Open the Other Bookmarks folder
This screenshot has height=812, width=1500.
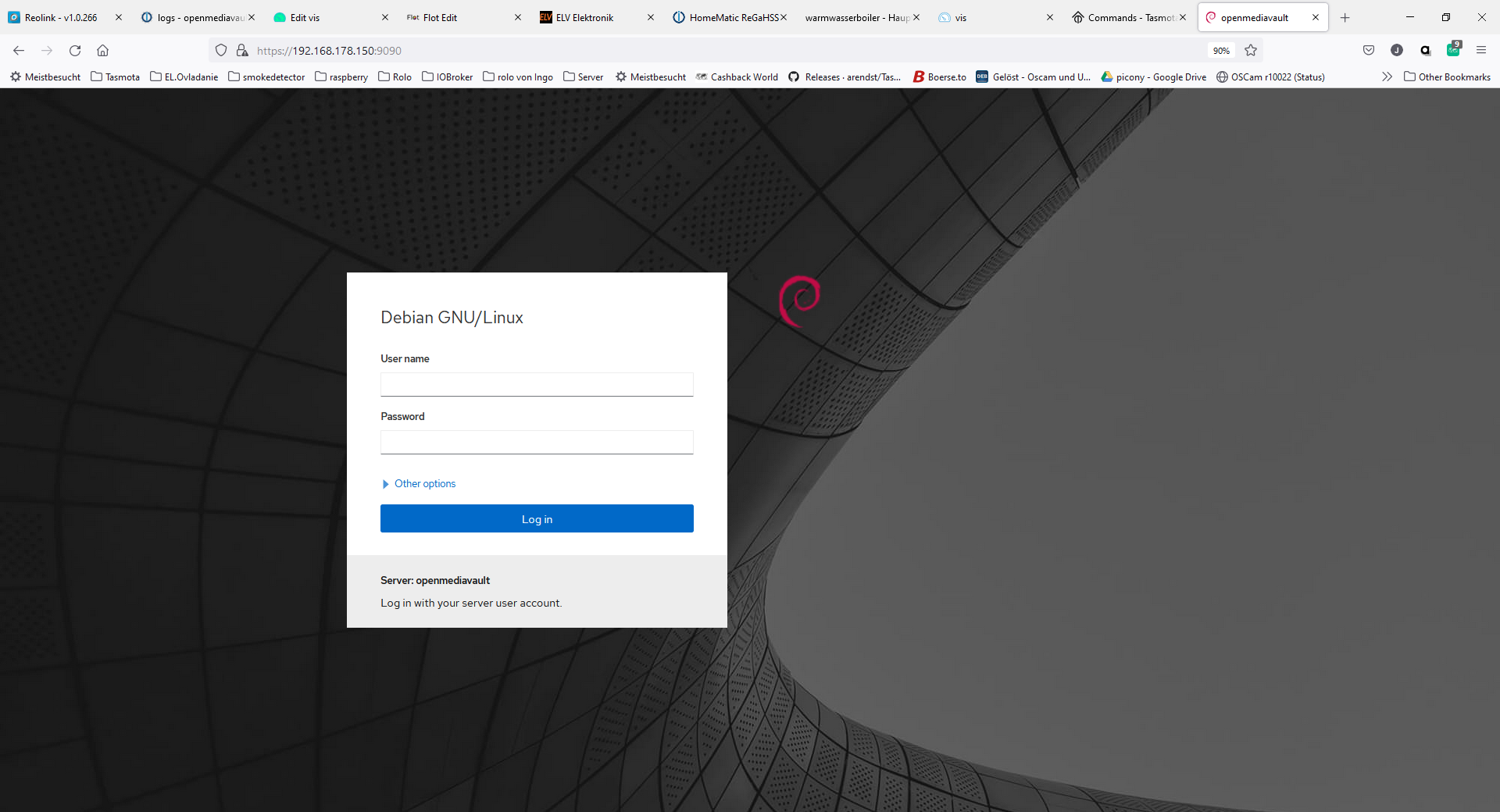tap(1447, 77)
